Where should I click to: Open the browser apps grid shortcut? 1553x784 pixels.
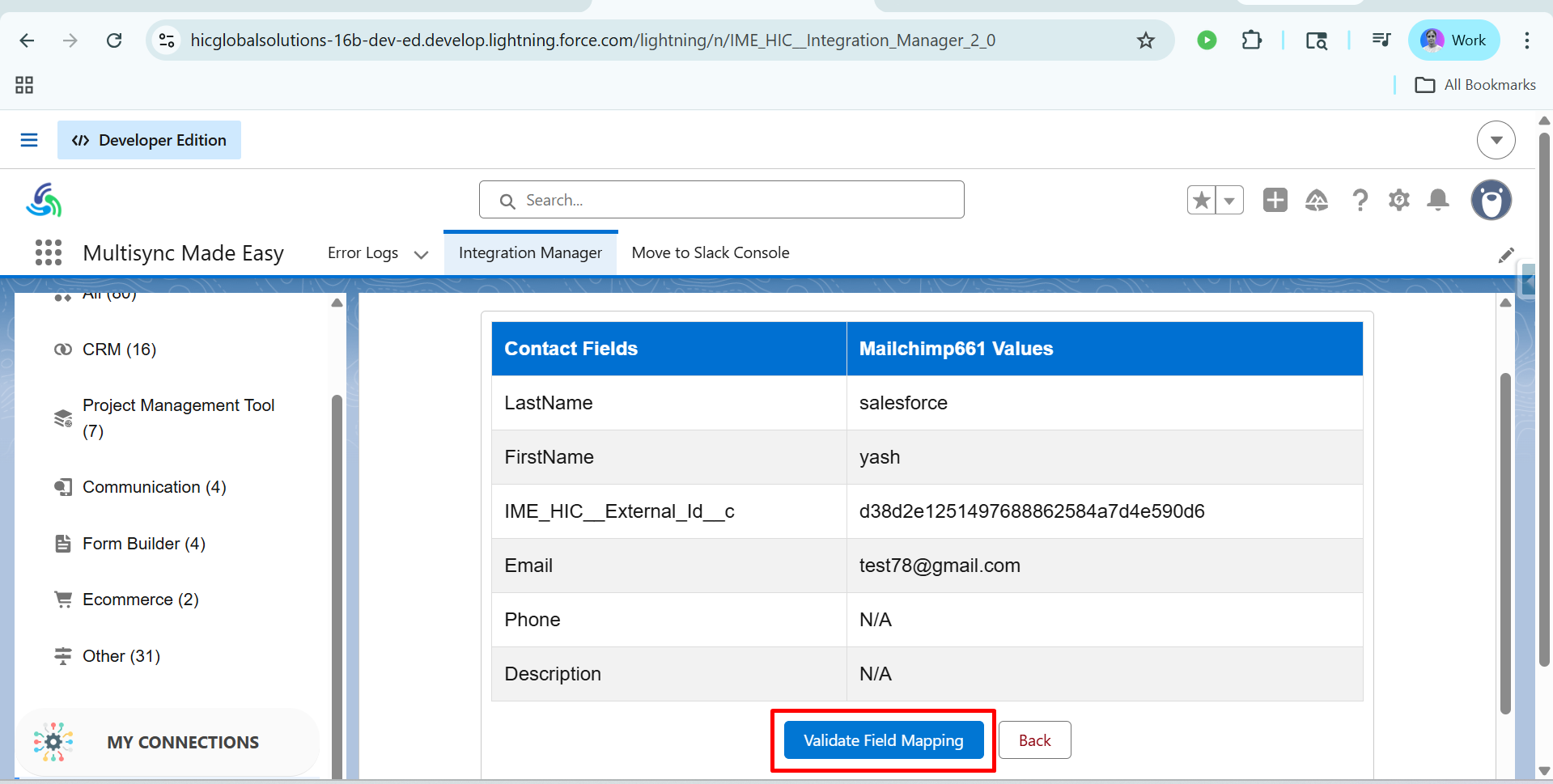[x=24, y=85]
